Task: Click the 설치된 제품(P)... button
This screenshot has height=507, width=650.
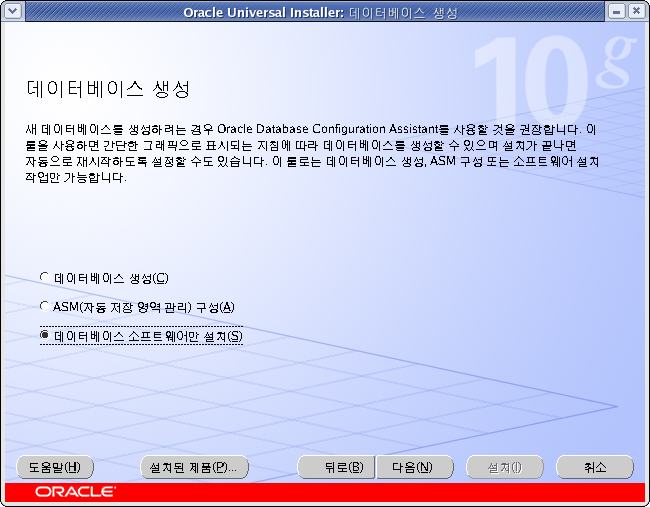Action: pos(194,467)
